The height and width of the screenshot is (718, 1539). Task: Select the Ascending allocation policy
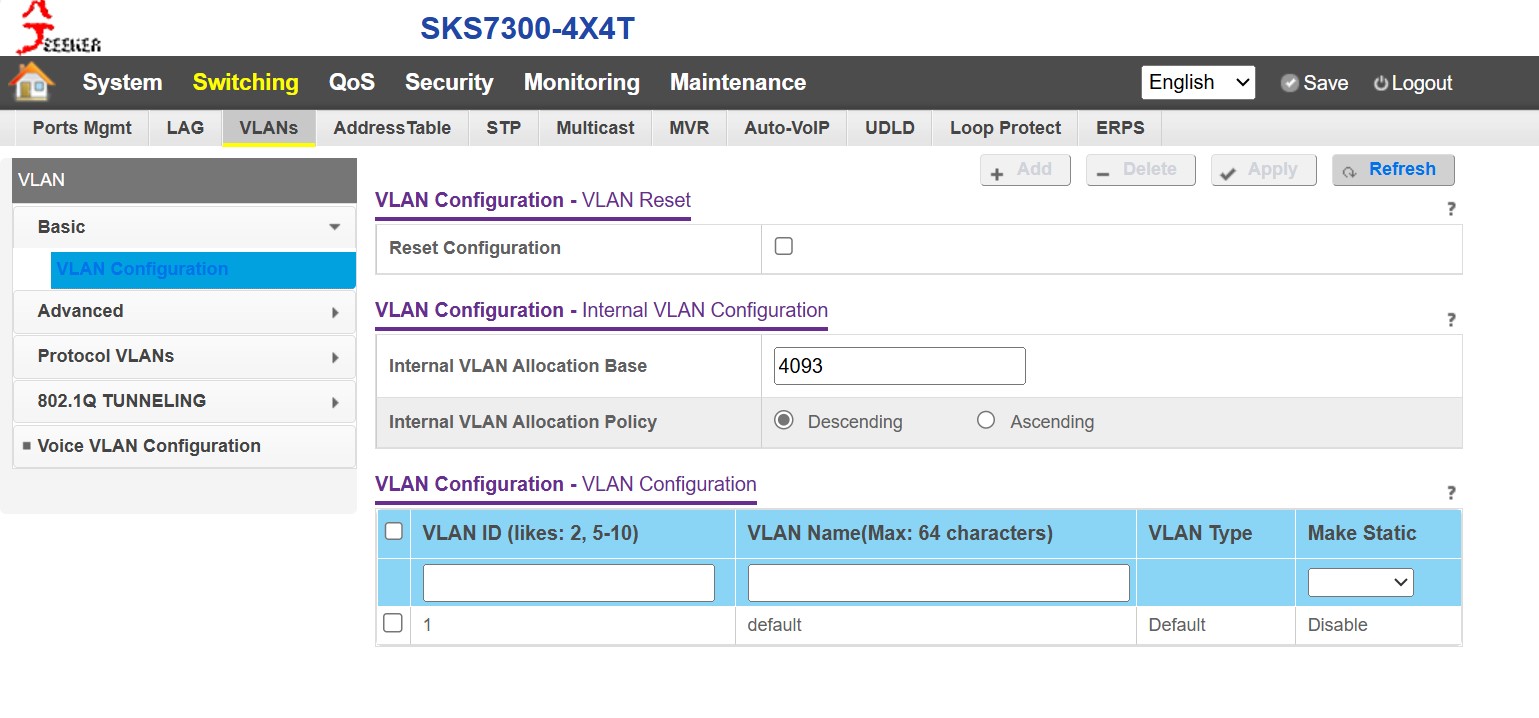pyautogui.click(x=986, y=421)
